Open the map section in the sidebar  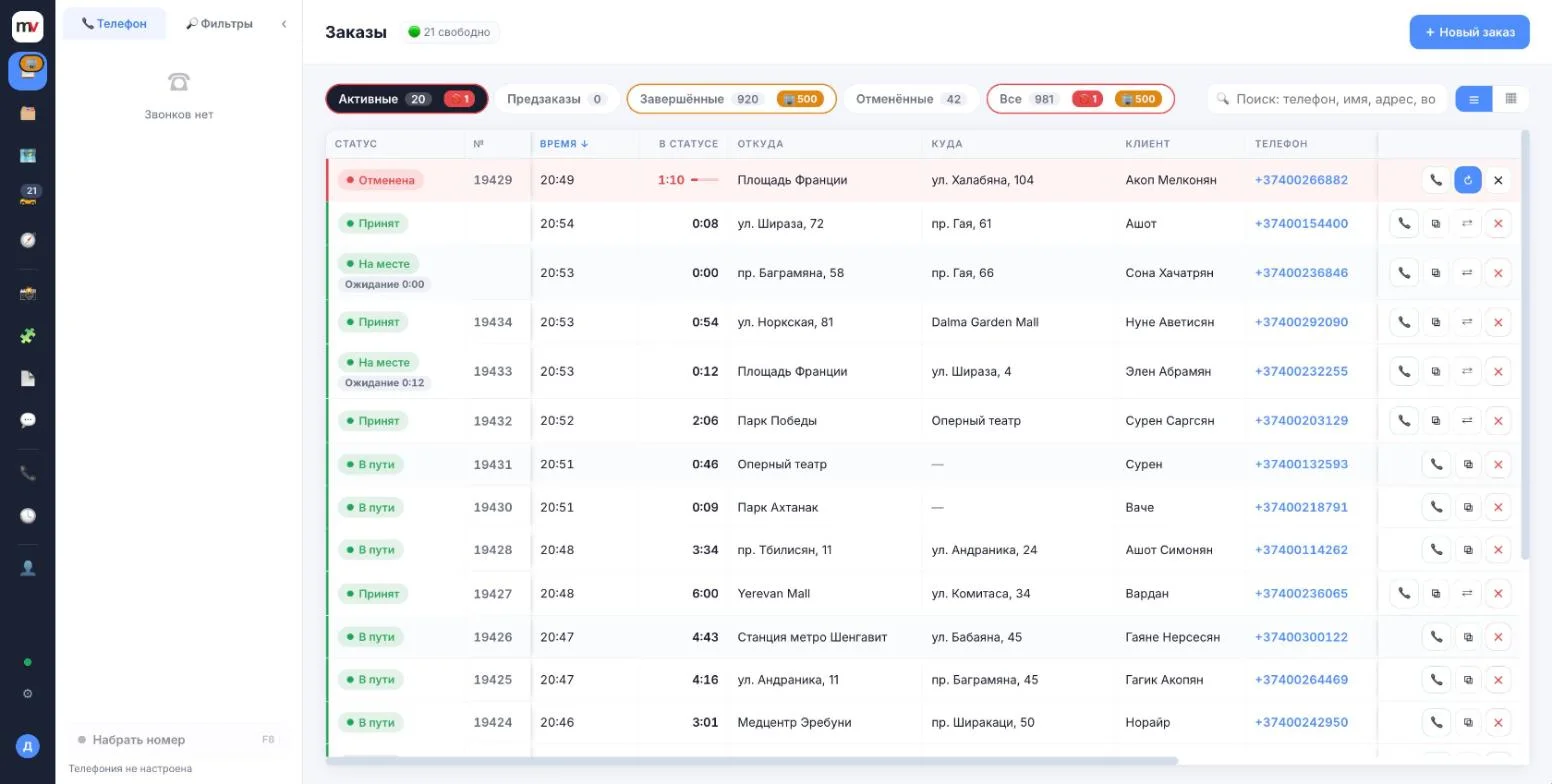tap(28, 155)
